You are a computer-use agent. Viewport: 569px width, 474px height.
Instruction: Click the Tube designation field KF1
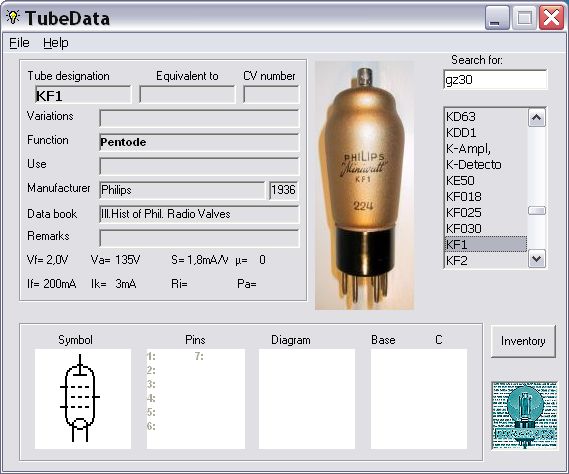(x=83, y=95)
